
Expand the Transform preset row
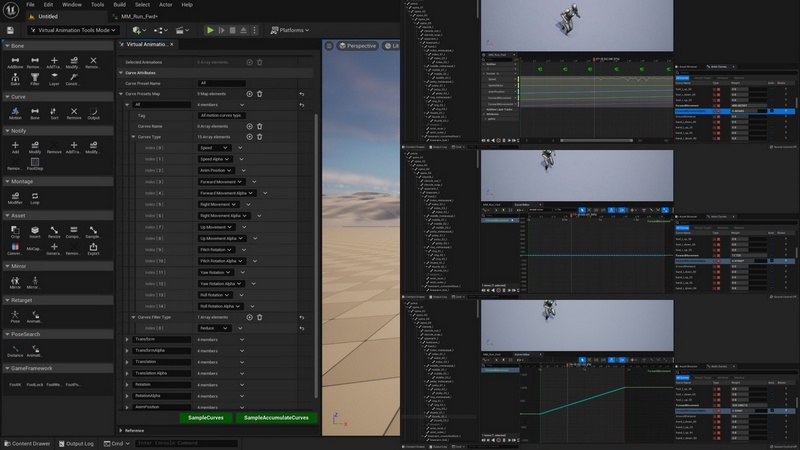(x=127, y=339)
